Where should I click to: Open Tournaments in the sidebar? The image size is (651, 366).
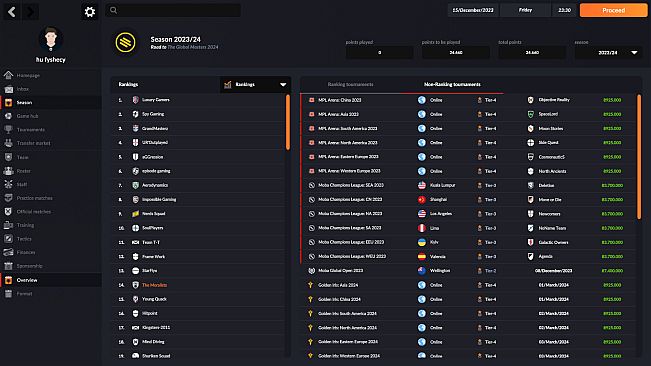[31, 130]
